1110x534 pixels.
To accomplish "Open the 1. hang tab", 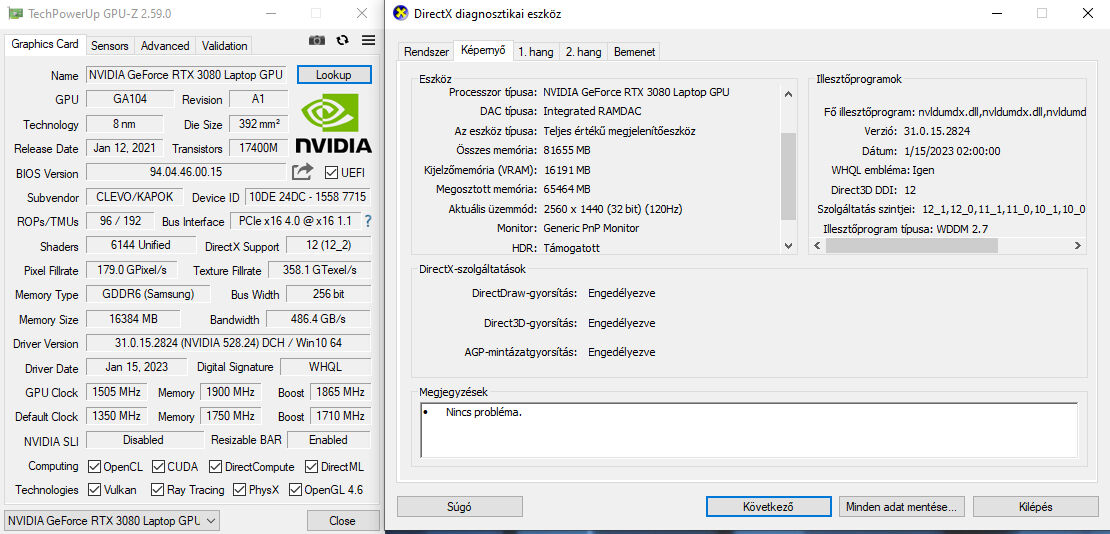I will tap(535, 52).
